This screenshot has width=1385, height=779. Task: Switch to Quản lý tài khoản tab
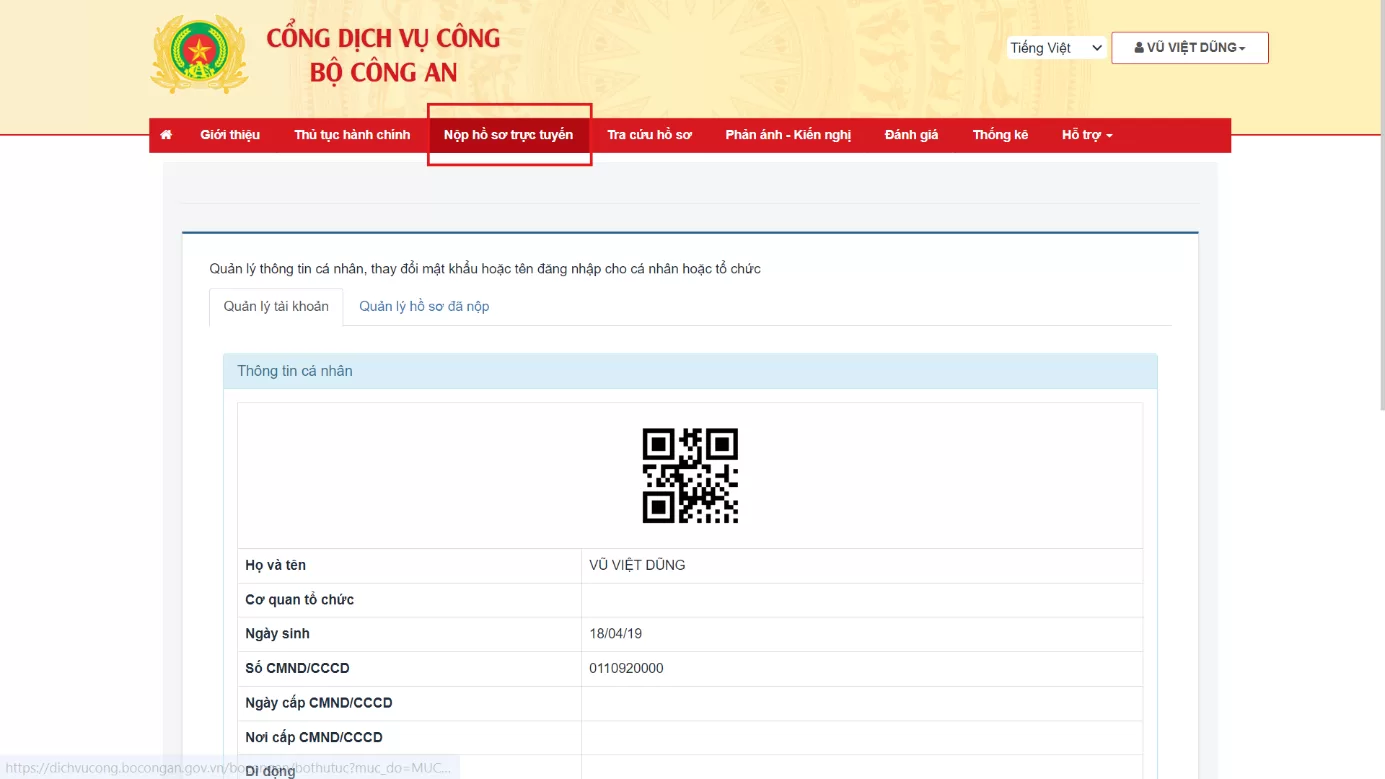[276, 307]
